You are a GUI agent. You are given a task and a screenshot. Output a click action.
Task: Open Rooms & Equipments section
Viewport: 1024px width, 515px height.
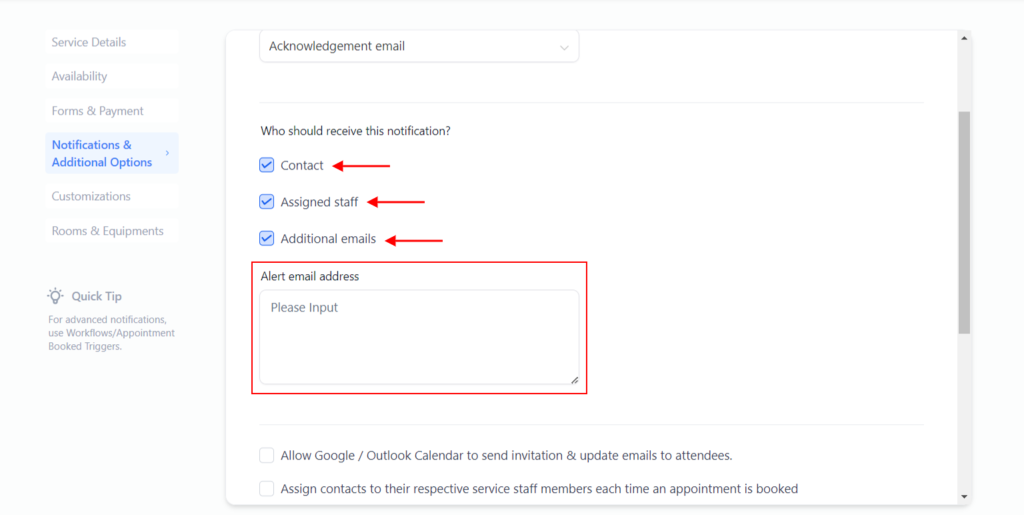click(x=108, y=231)
